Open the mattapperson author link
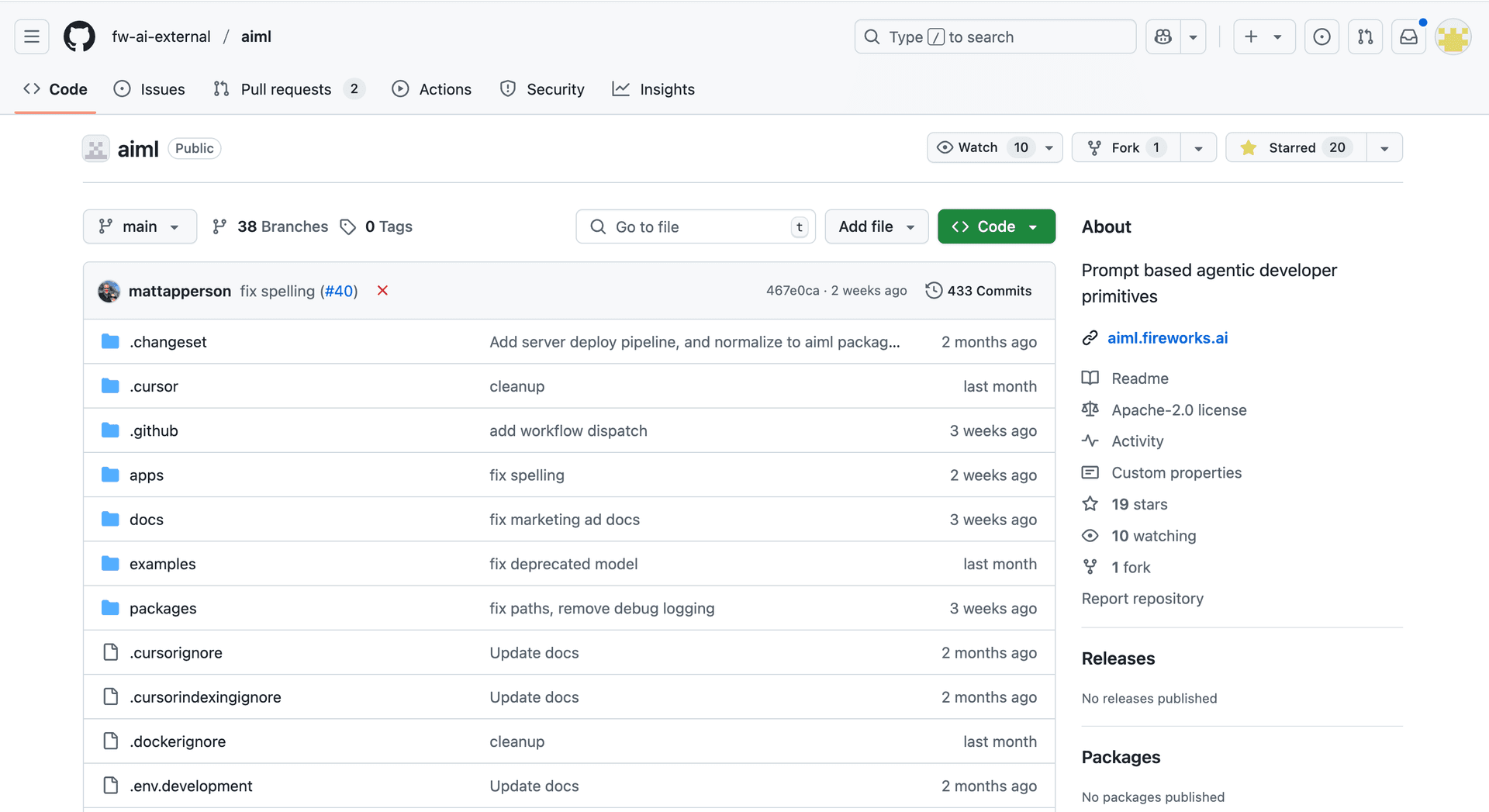The height and width of the screenshot is (812, 1489). click(x=180, y=291)
